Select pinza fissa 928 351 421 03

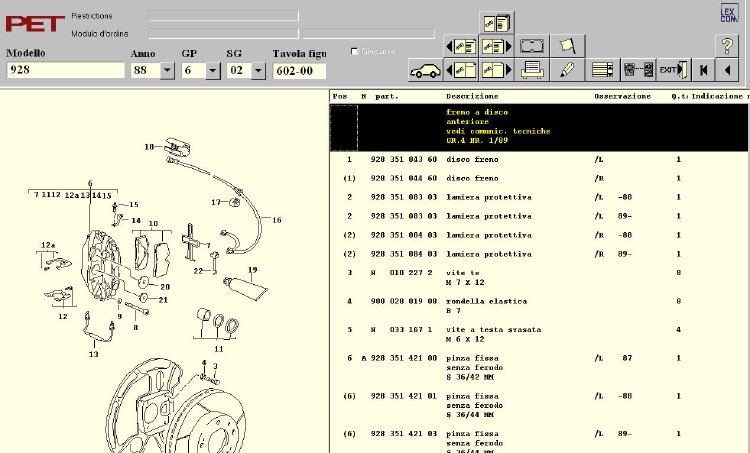click(x=539, y=442)
